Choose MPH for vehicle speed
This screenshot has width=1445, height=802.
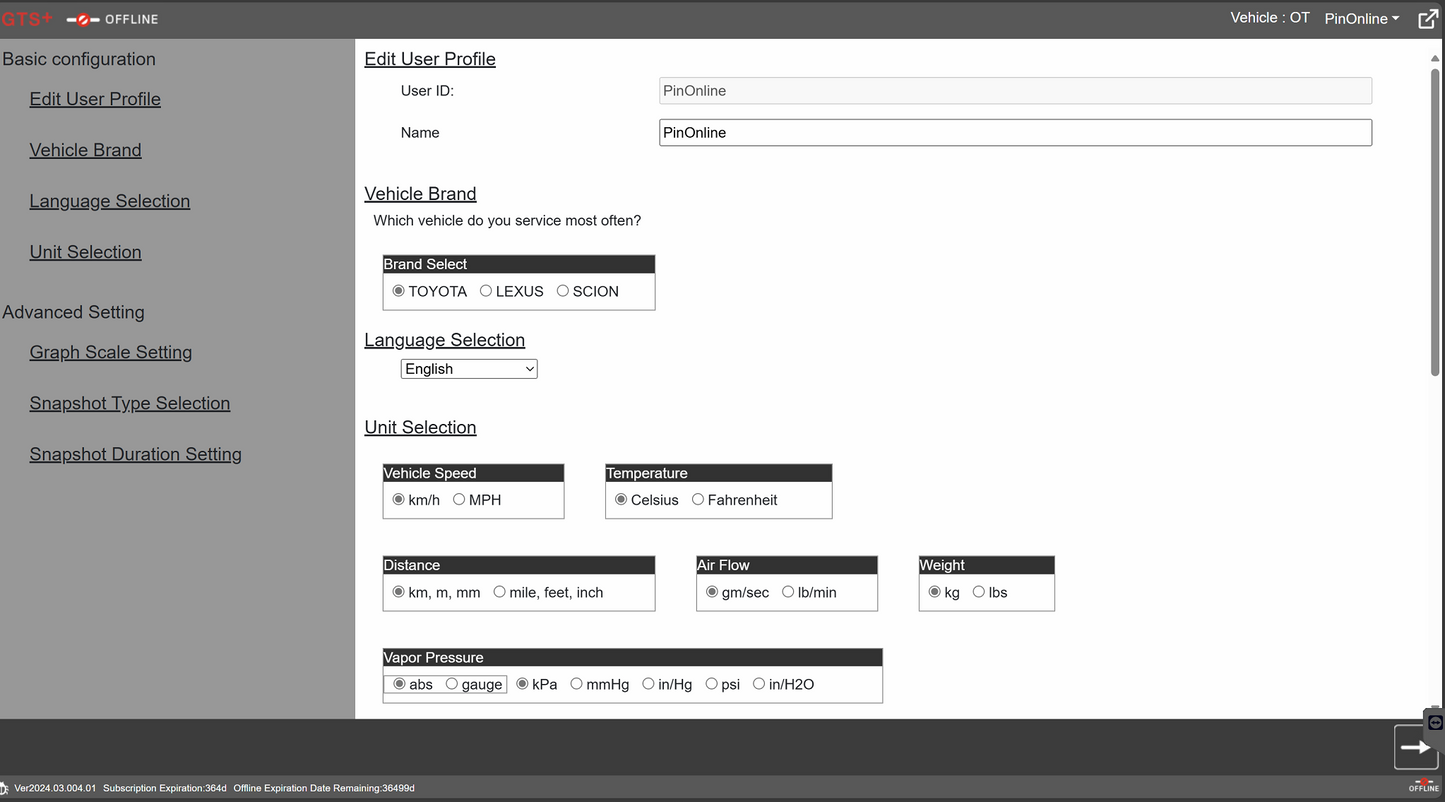click(x=459, y=500)
